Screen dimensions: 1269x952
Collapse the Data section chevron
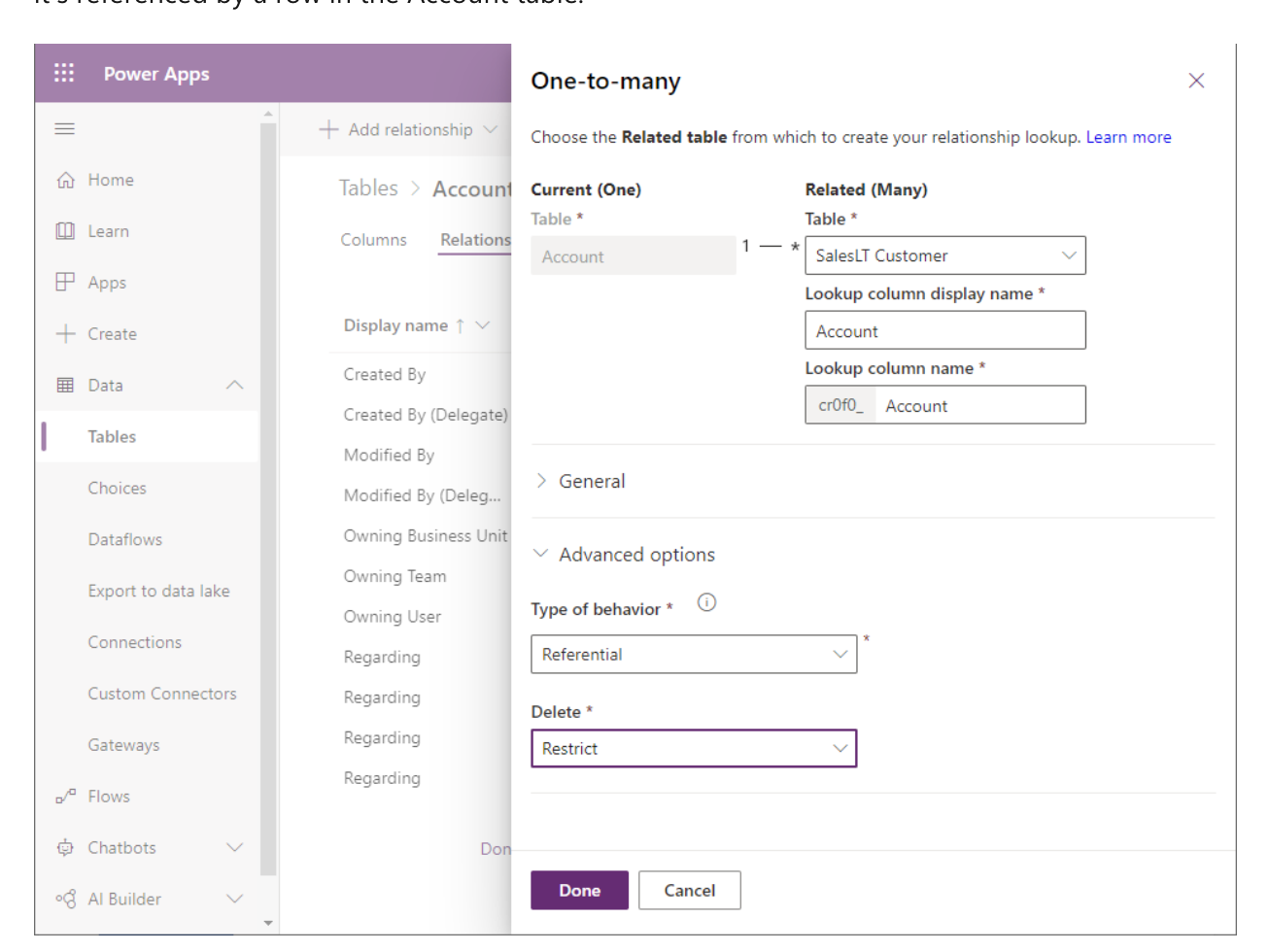[x=234, y=385]
